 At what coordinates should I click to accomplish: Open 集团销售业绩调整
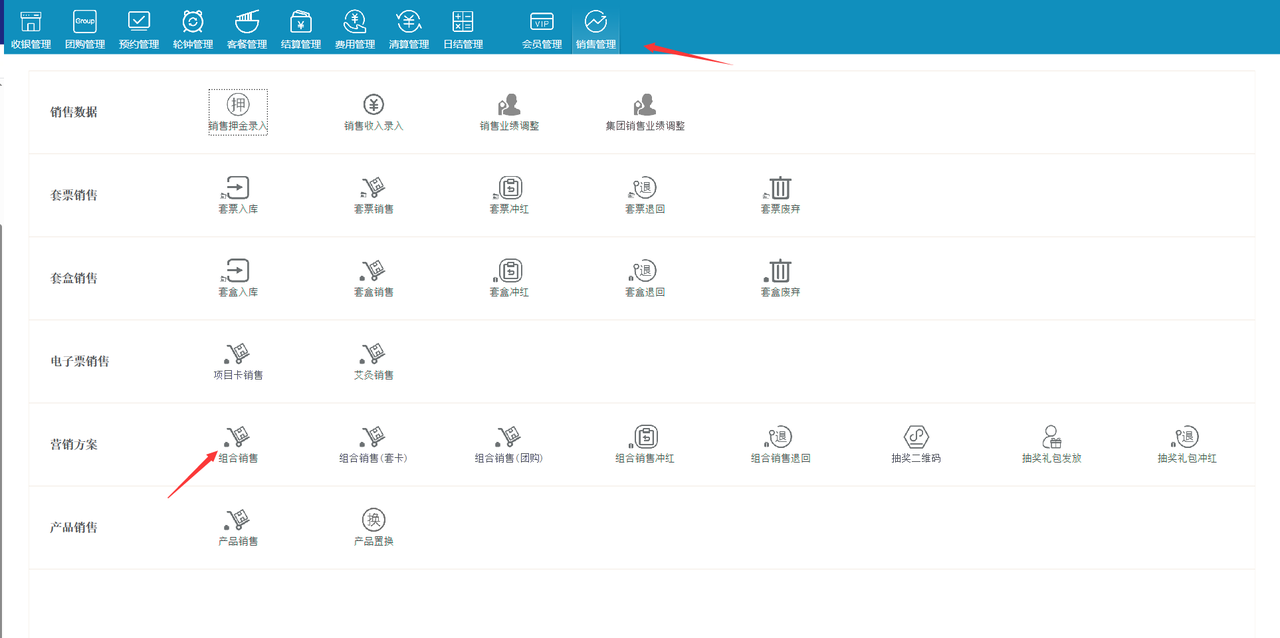pyautogui.click(x=645, y=105)
